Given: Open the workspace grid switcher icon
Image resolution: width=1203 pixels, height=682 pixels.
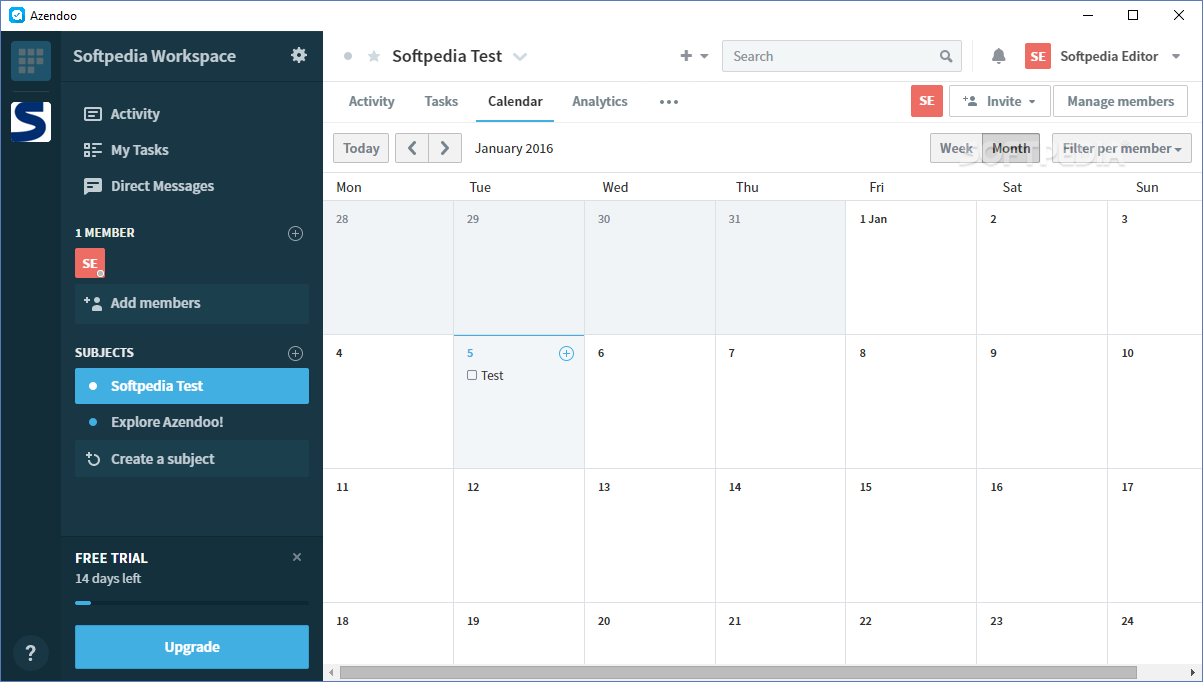Looking at the screenshot, I should [x=31, y=61].
